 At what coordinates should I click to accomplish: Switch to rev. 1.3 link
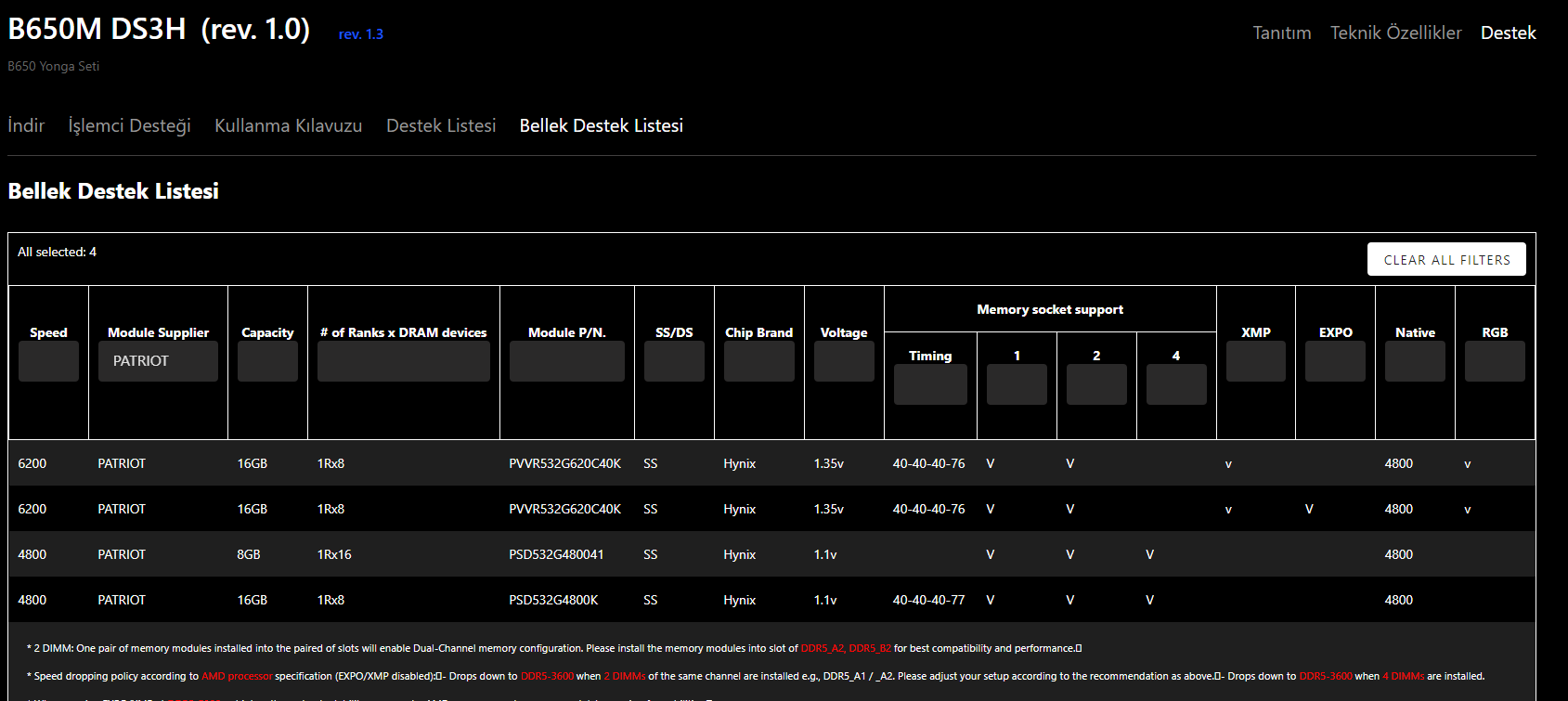361,34
